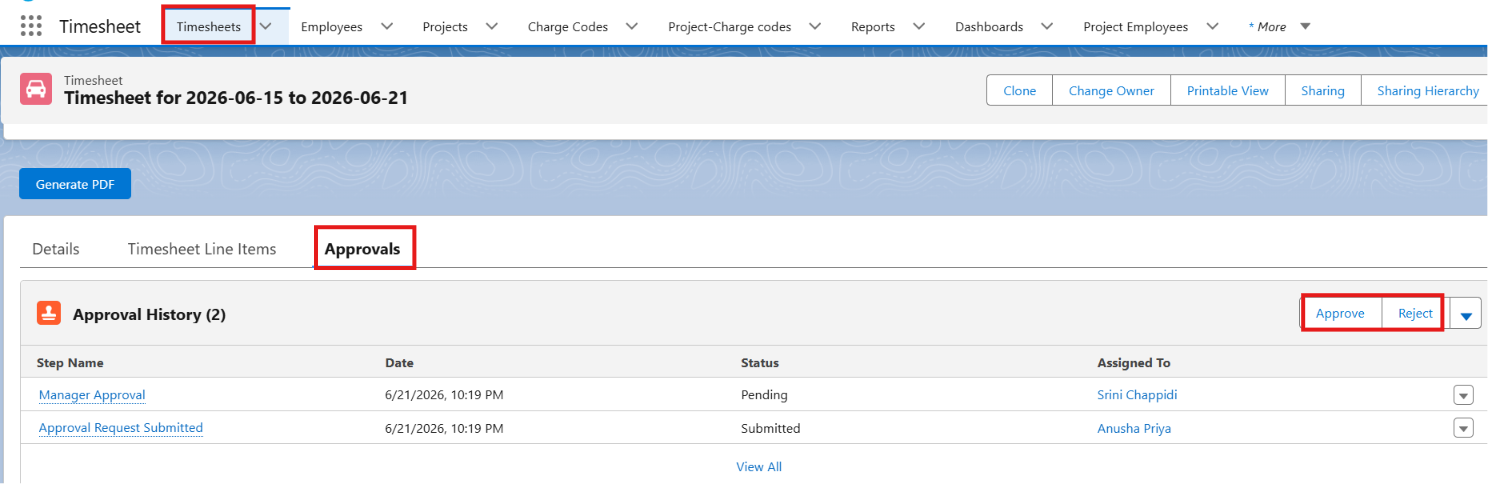1488x484 pixels.
Task: Open the Timesheets tab
Action: point(209,26)
